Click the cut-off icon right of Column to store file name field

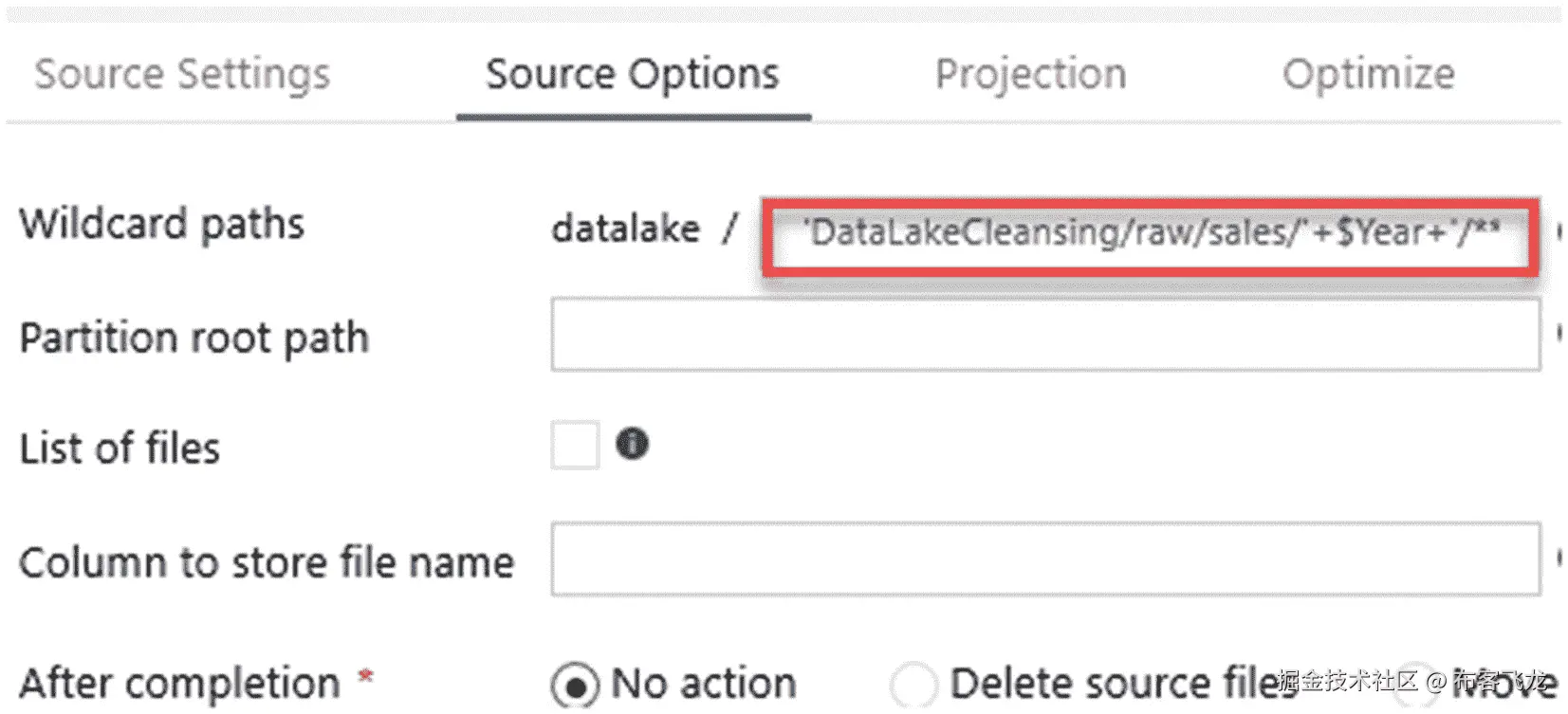(1559, 558)
